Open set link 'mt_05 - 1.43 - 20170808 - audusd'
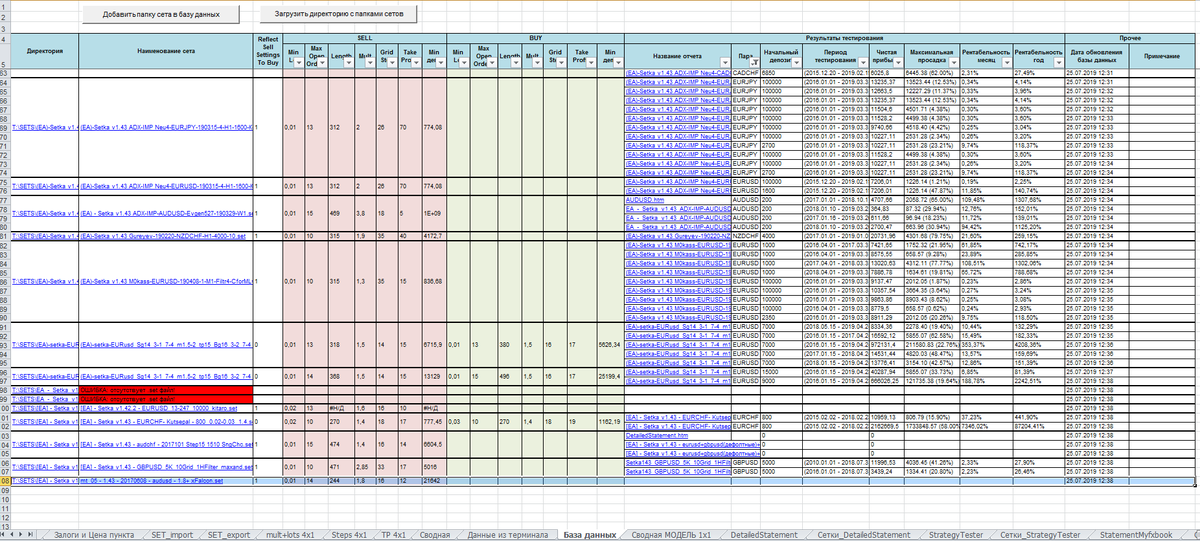The height and width of the screenshot is (541, 1200). pos(151,481)
